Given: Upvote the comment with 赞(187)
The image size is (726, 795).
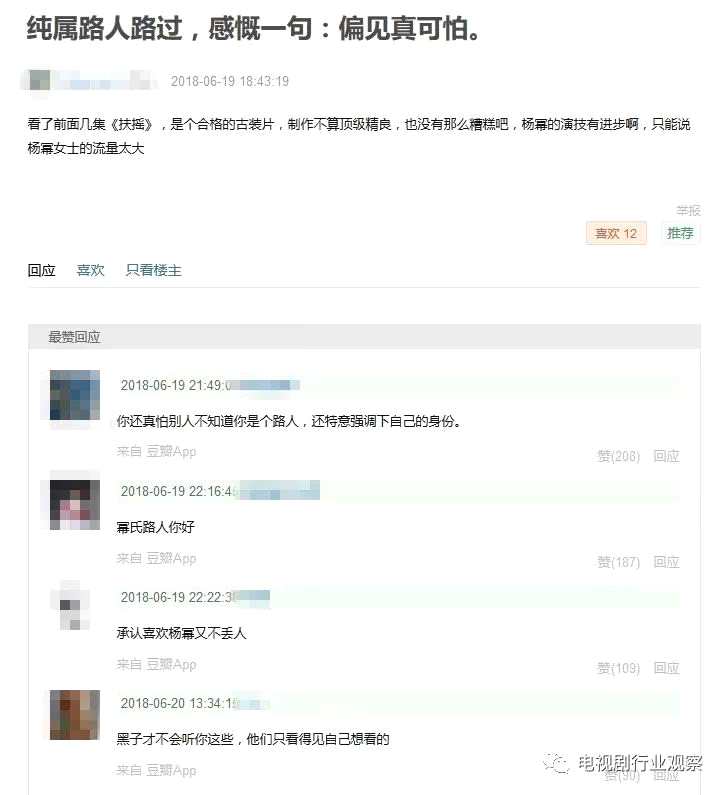Looking at the screenshot, I should click(x=619, y=562).
